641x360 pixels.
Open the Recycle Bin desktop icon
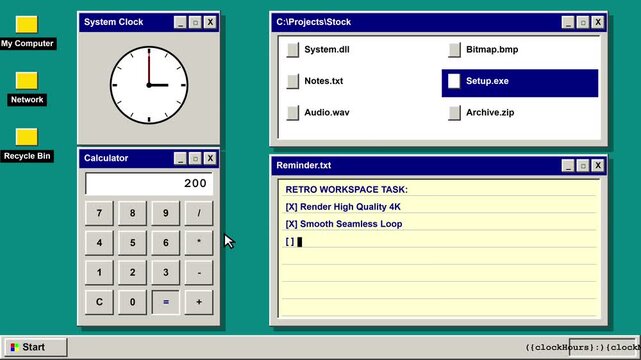[27, 137]
